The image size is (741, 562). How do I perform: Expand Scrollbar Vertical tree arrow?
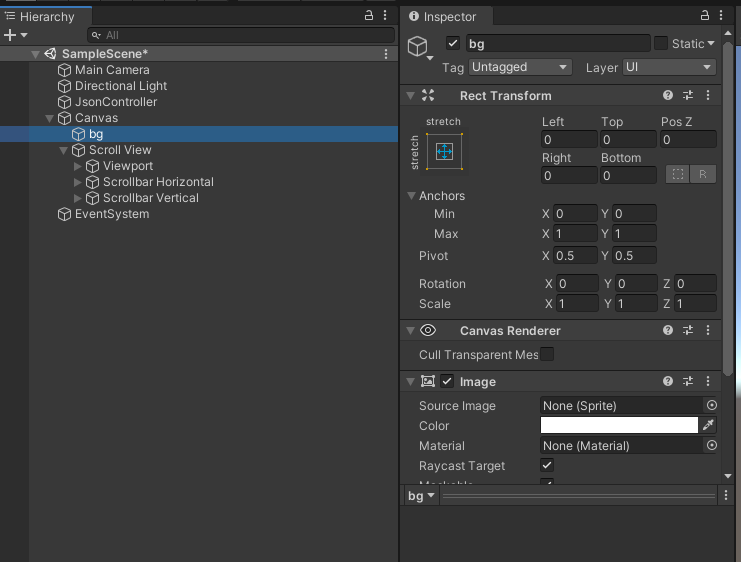[78, 198]
